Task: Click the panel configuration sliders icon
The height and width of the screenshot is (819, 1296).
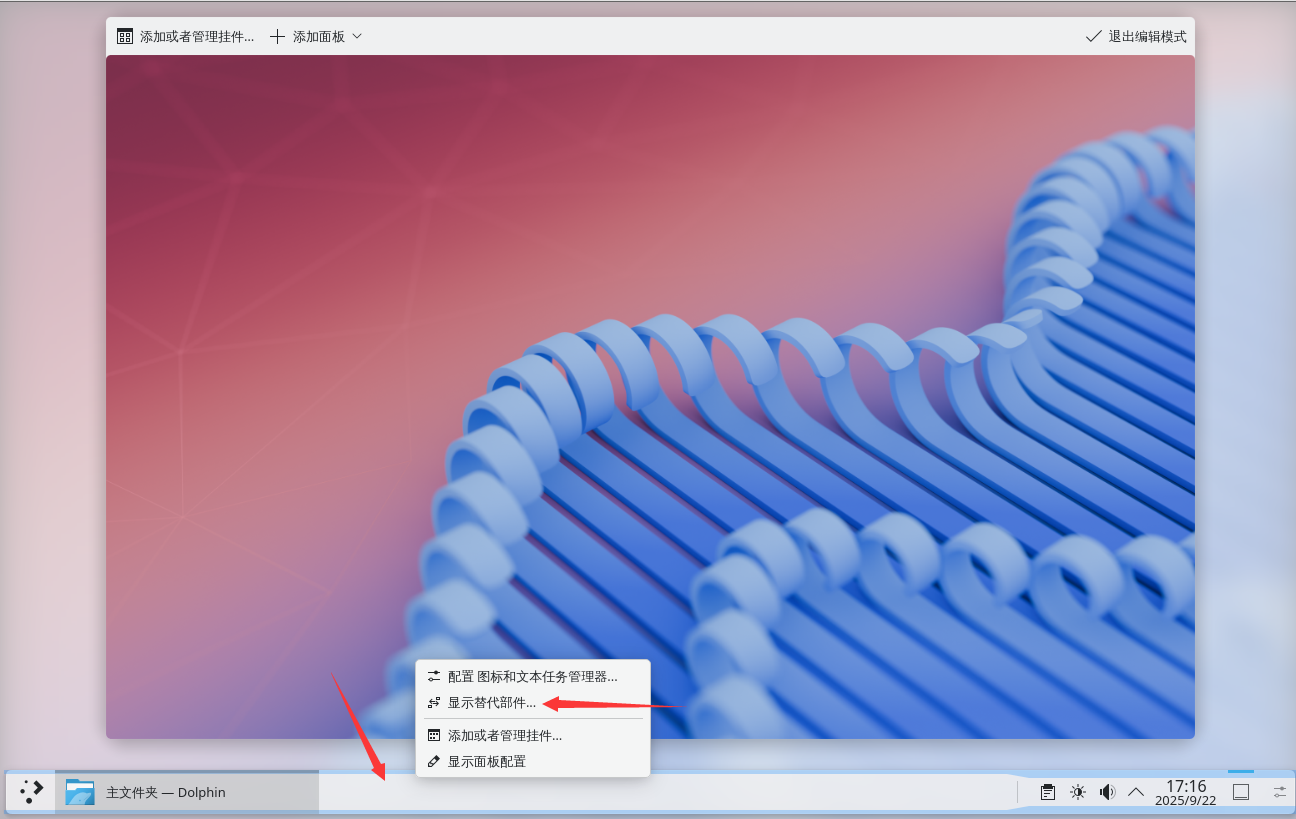Action: [1280, 792]
